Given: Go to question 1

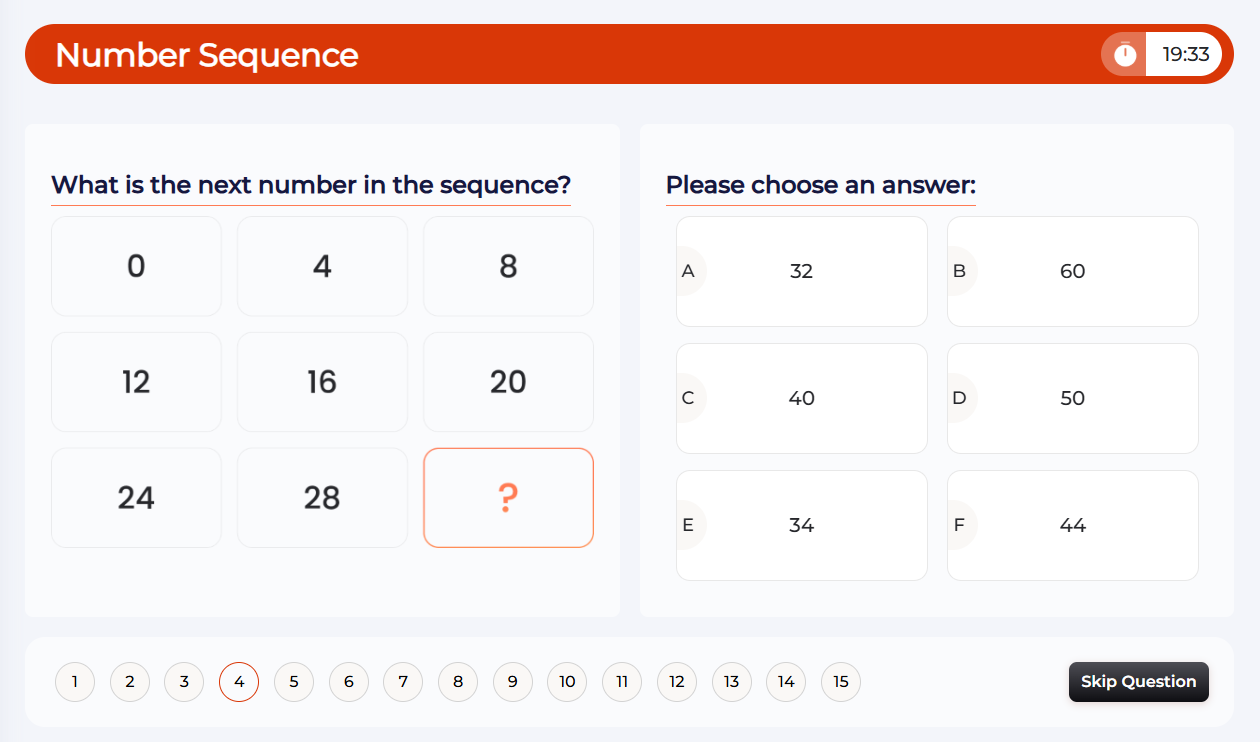Looking at the screenshot, I should click(x=75, y=682).
